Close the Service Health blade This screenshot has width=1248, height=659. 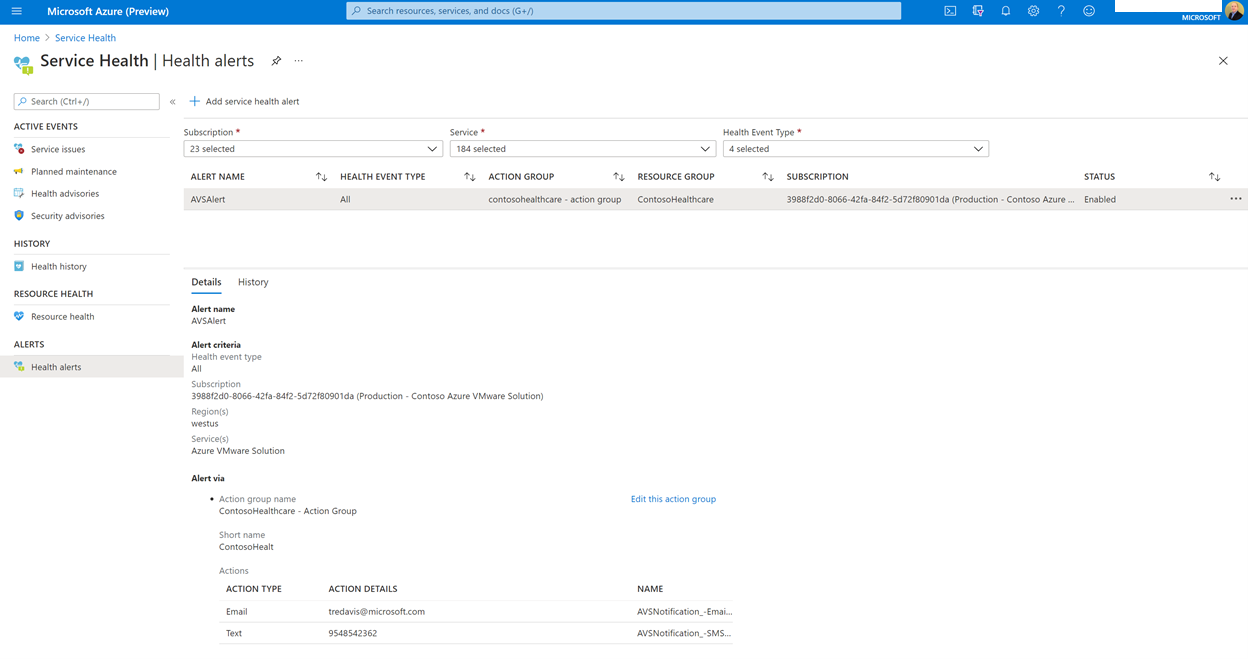coord(1223,61)
